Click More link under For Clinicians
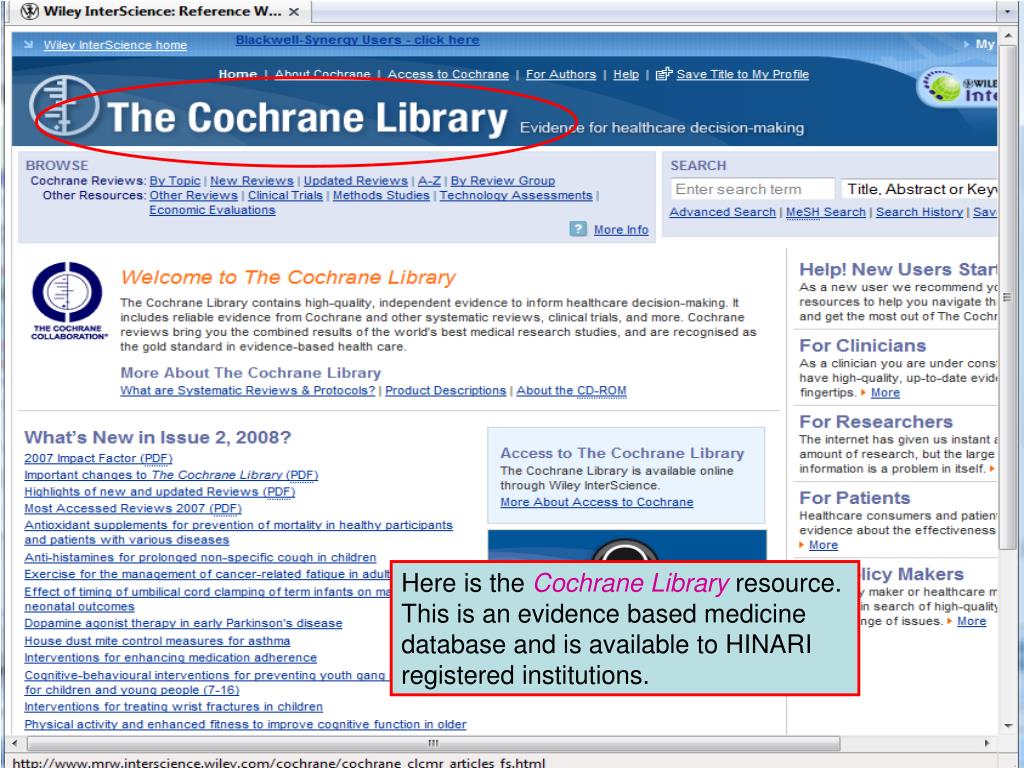 pyautogui.click(x=886, y=393)
